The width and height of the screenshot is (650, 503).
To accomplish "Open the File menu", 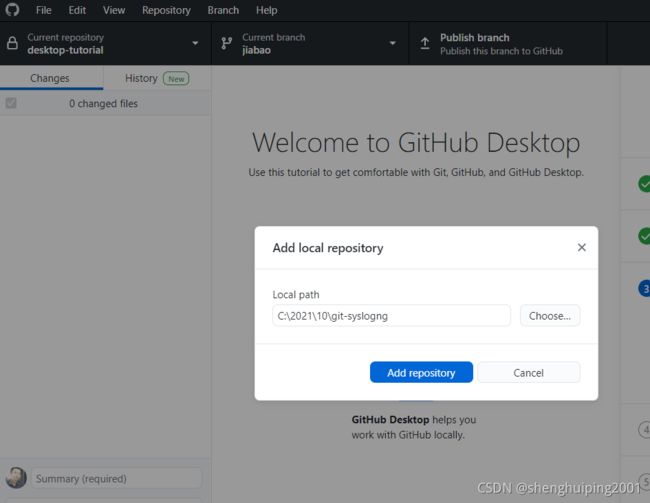I will pyautogui.click(x=44, y=10).
